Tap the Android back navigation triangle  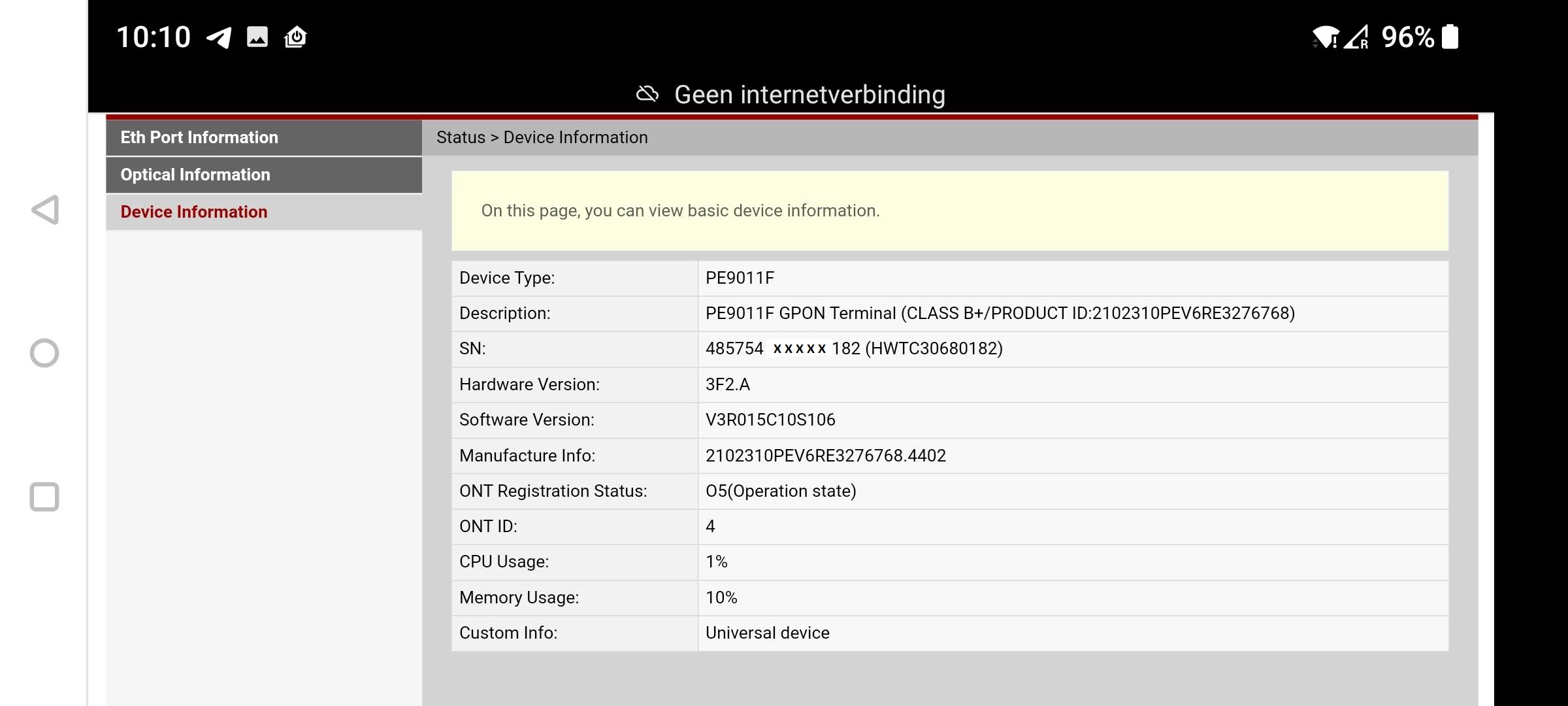pyautogui.click(x=45, y=210)
